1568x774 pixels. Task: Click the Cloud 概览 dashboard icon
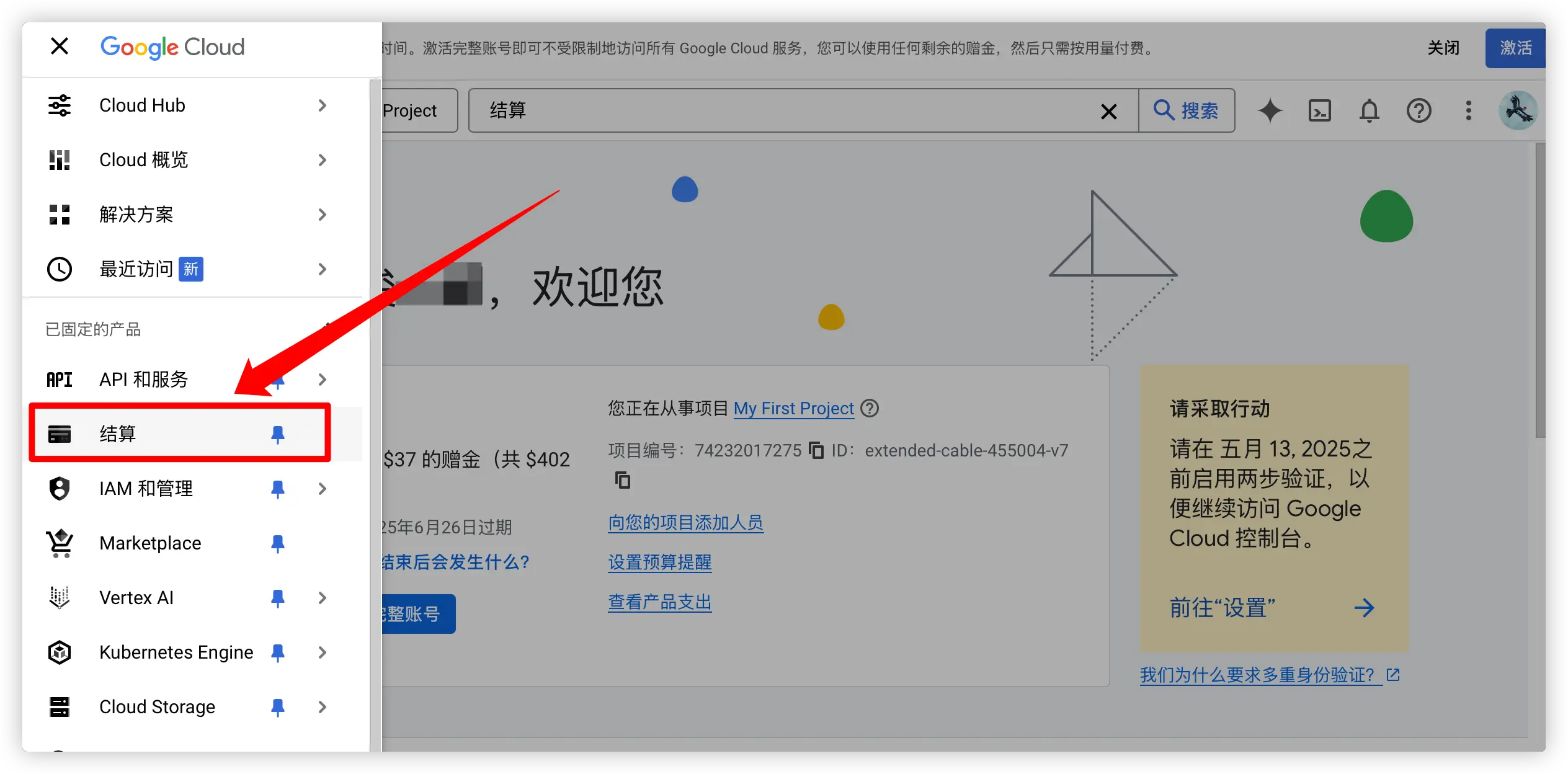60,160
